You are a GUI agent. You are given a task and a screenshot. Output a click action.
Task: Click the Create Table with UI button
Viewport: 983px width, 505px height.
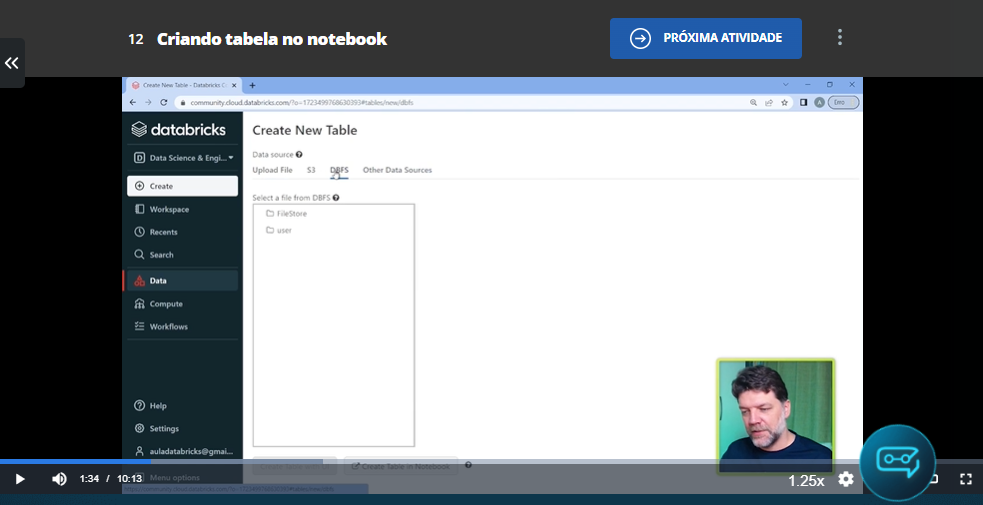295,466
